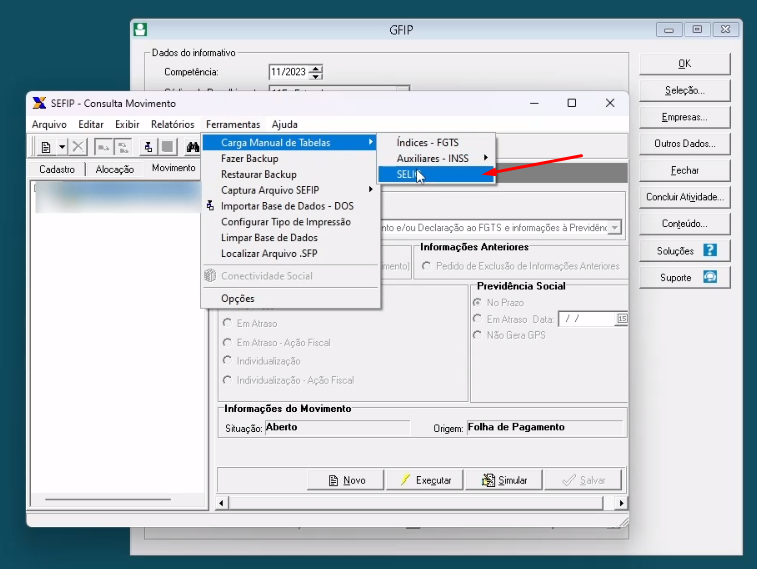Open the Exibir menu

tap(127, 125)
